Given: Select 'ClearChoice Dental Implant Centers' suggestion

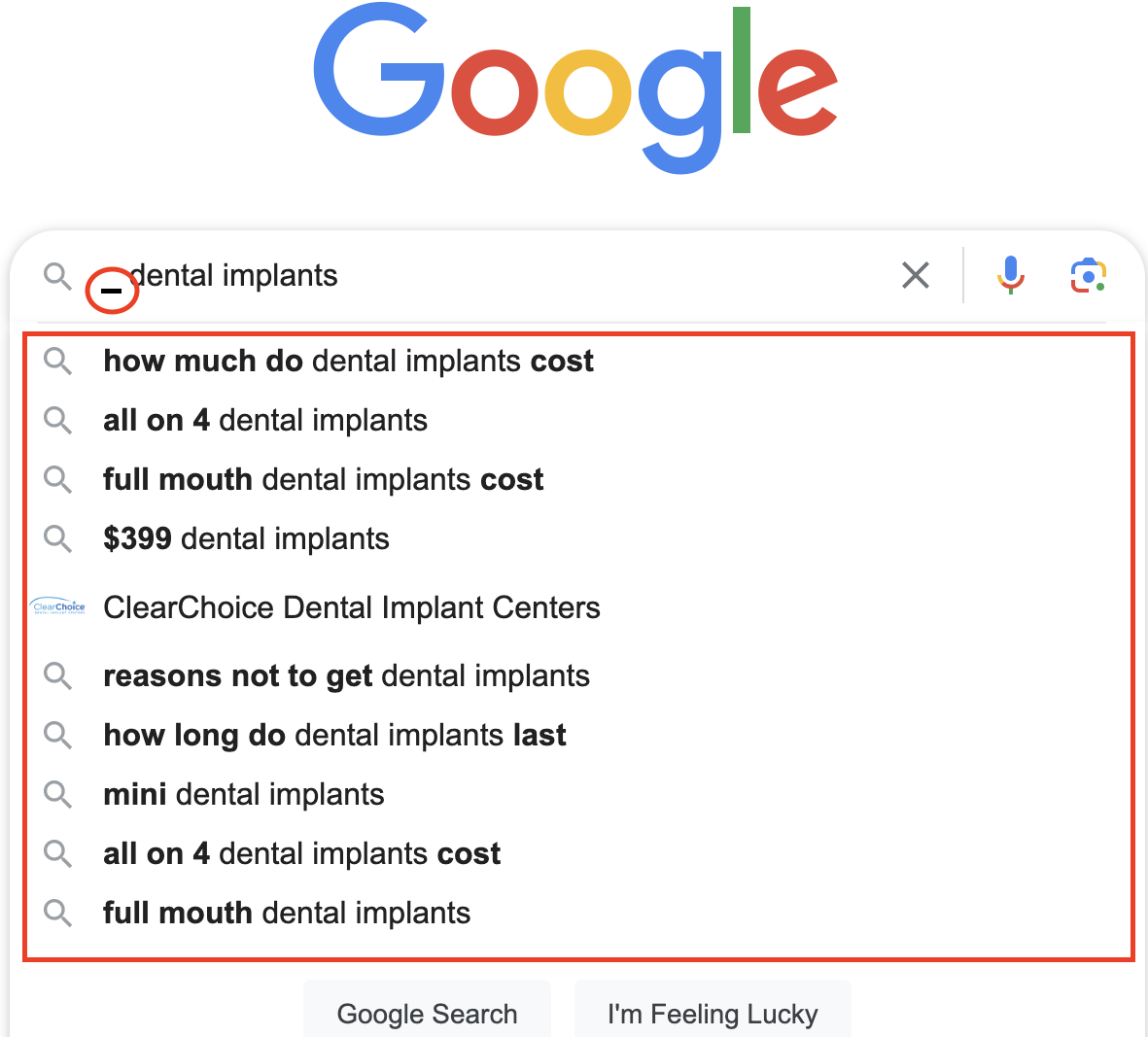Looking at the screenshot, I should tap(578, 607).
